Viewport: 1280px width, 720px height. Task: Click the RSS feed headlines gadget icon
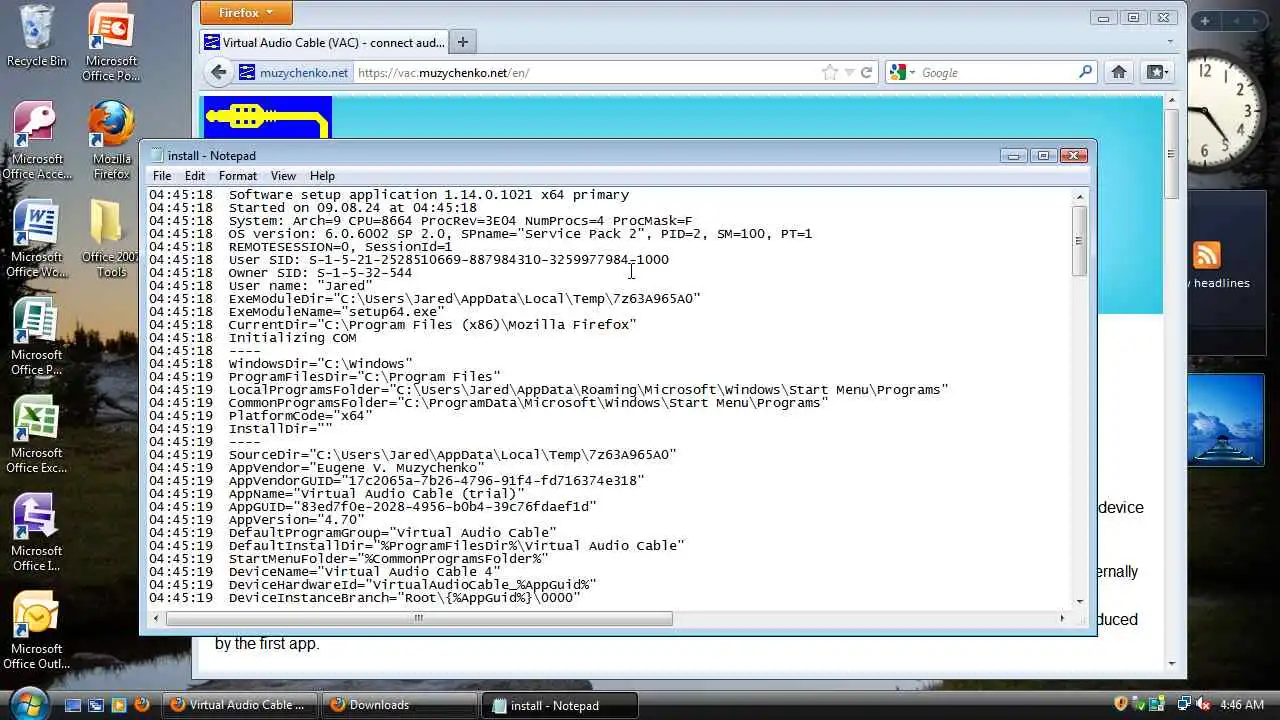1207,255
